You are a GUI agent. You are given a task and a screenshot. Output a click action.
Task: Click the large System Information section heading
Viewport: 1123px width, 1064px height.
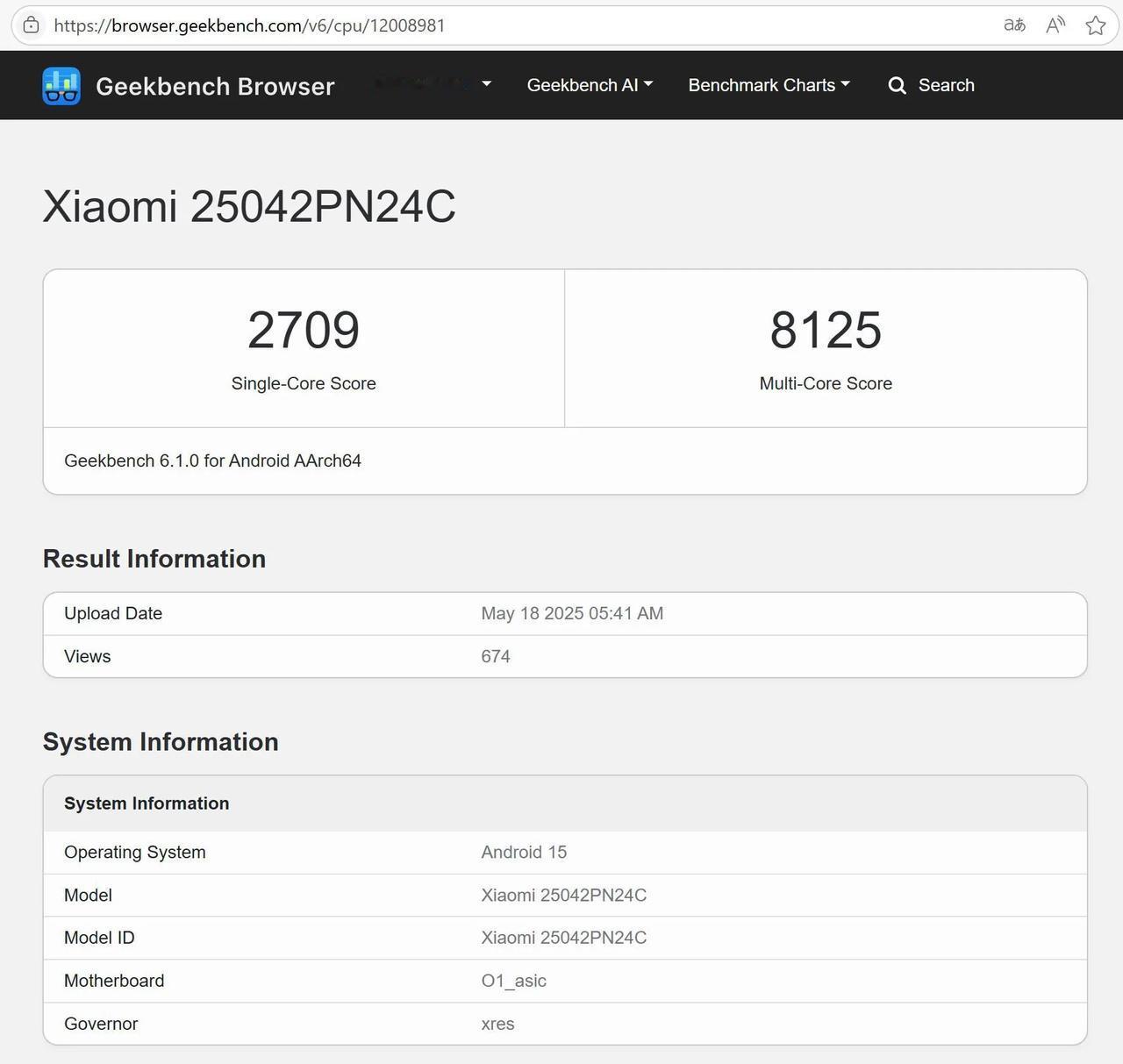(161, 742)
